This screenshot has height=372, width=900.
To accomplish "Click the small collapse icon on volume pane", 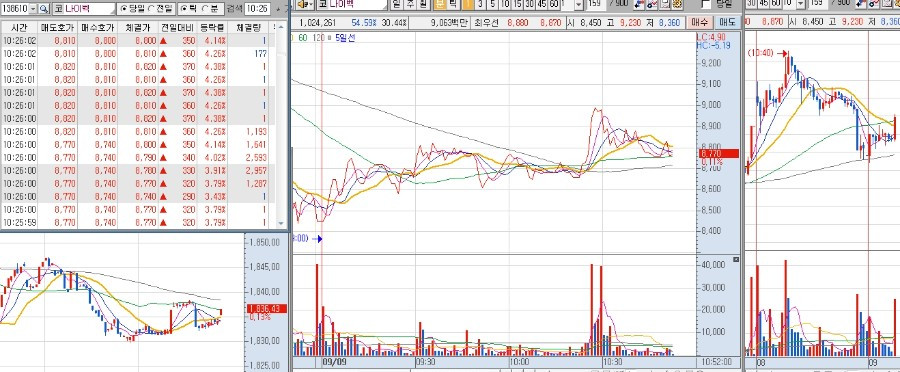I will coord(736,259).
